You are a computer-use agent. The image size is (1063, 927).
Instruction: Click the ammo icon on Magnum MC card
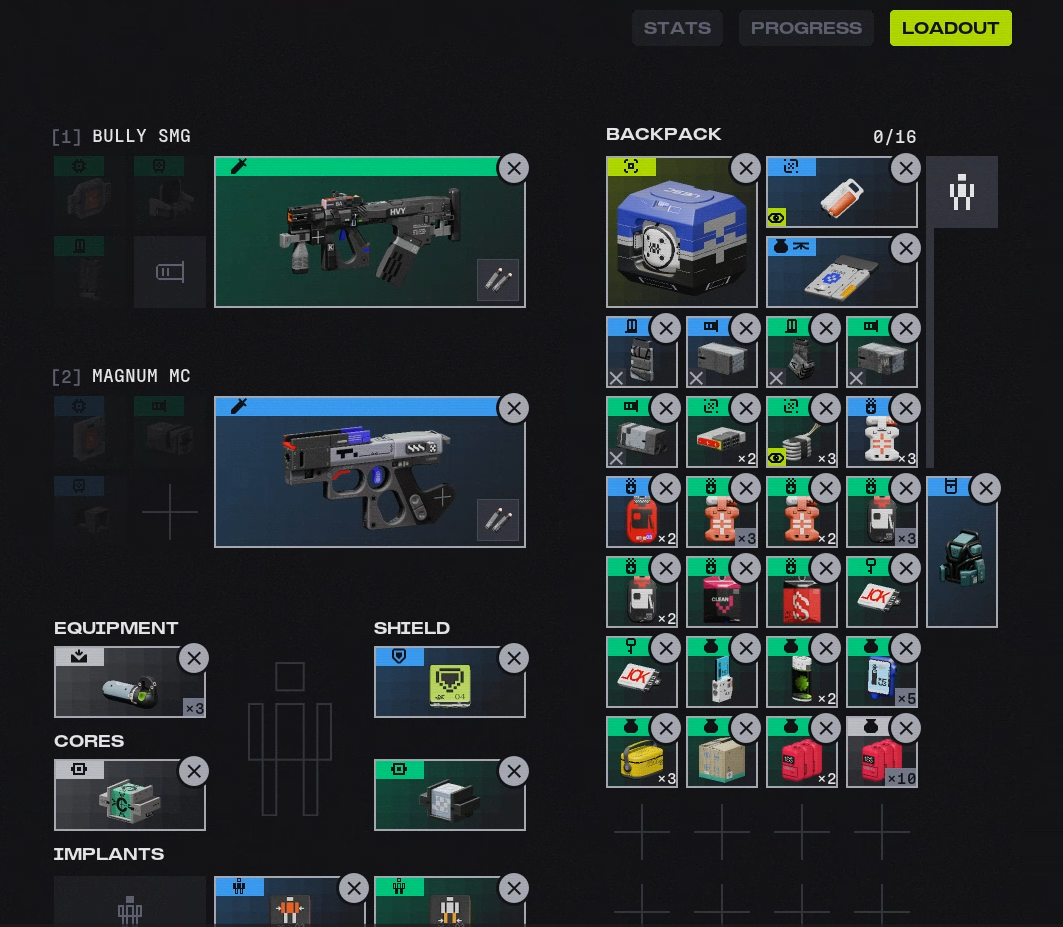click(498, 521)
